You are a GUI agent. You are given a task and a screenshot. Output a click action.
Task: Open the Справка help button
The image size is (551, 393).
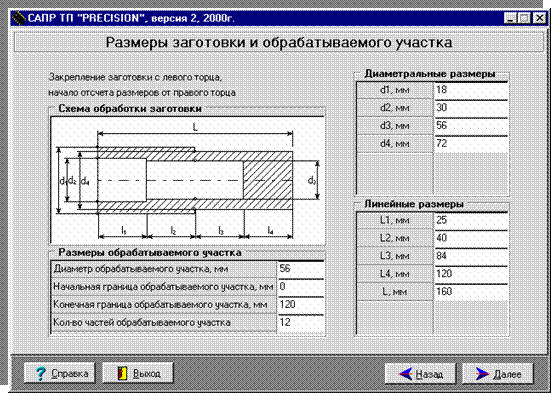[x=60, y=373]
